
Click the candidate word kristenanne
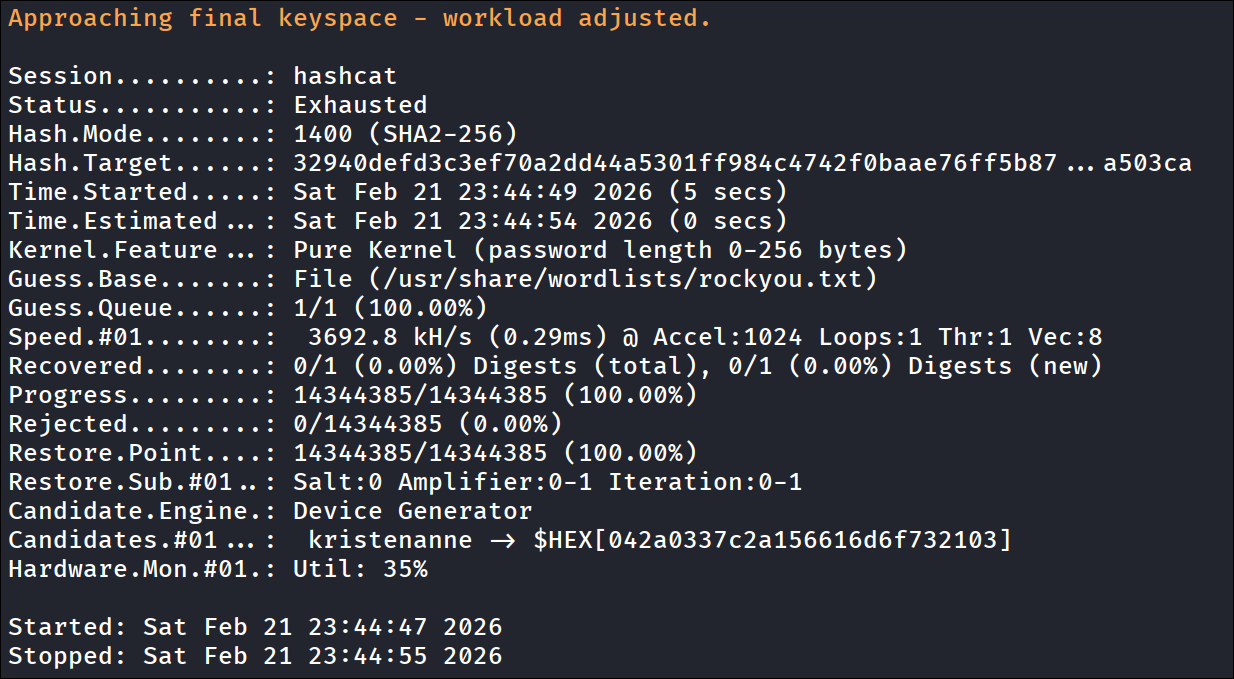[390, 540]
